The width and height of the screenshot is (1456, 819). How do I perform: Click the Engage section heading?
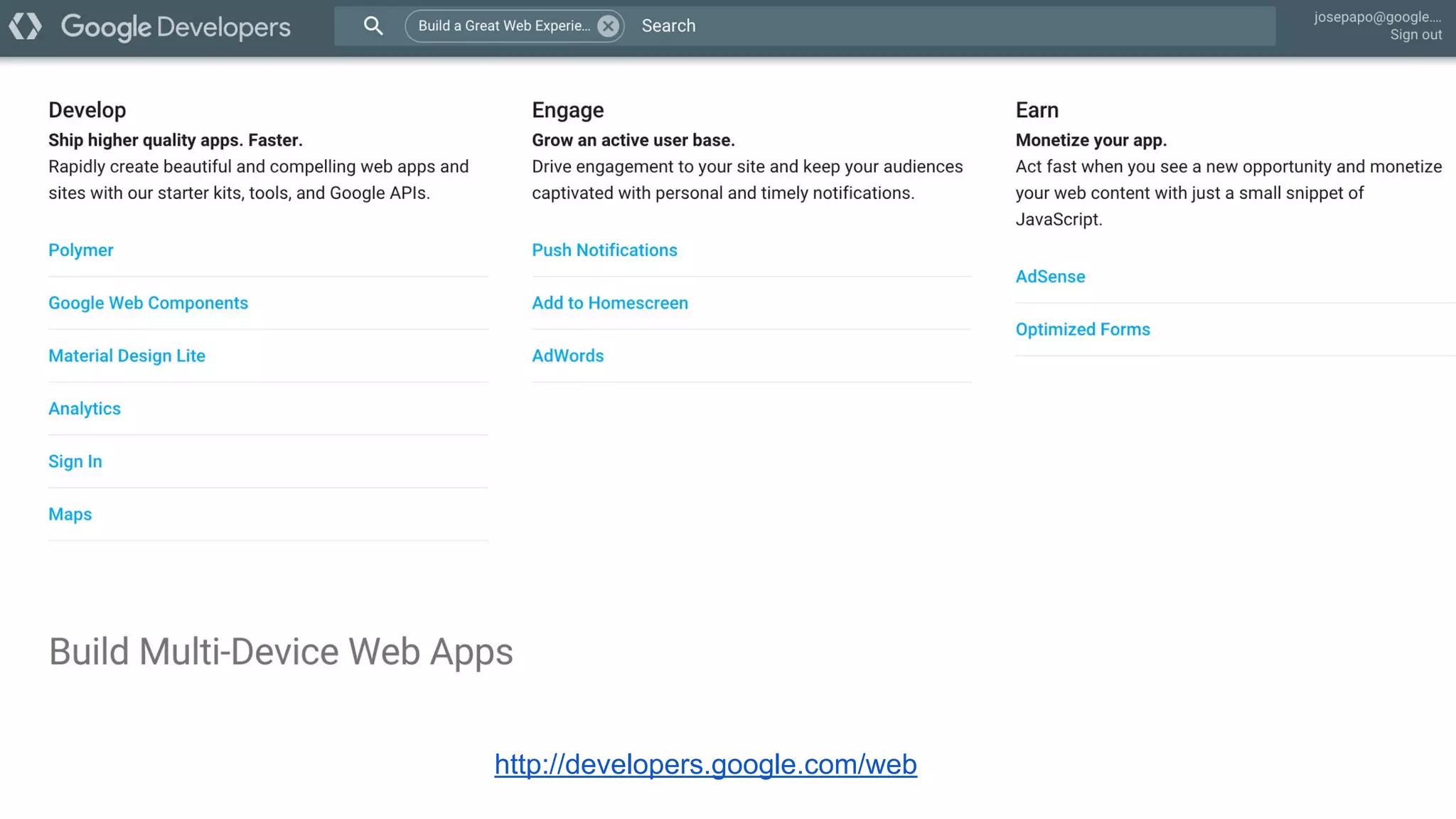568,110
